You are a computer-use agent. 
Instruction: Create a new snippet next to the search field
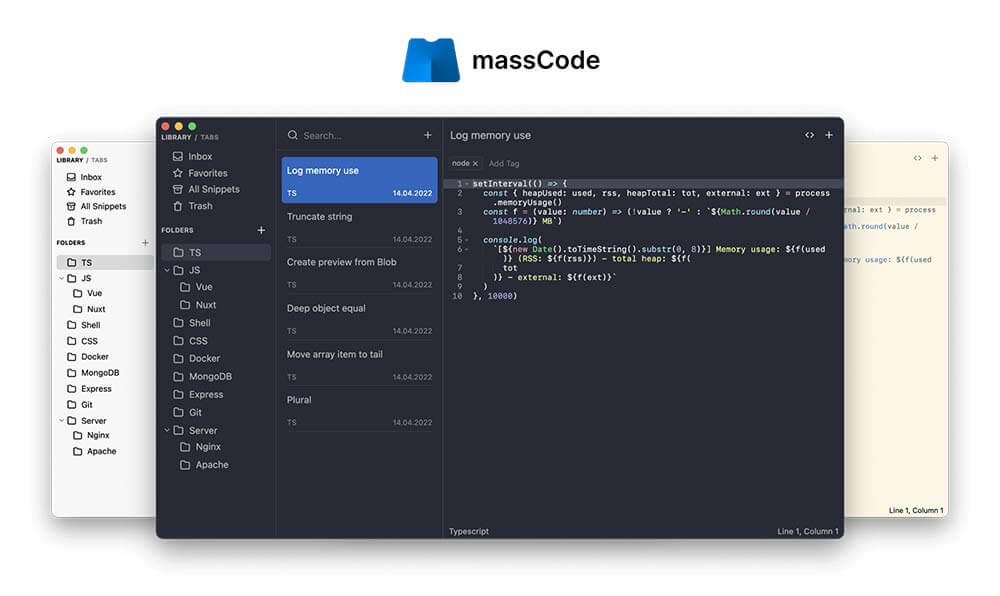(428, 135)
